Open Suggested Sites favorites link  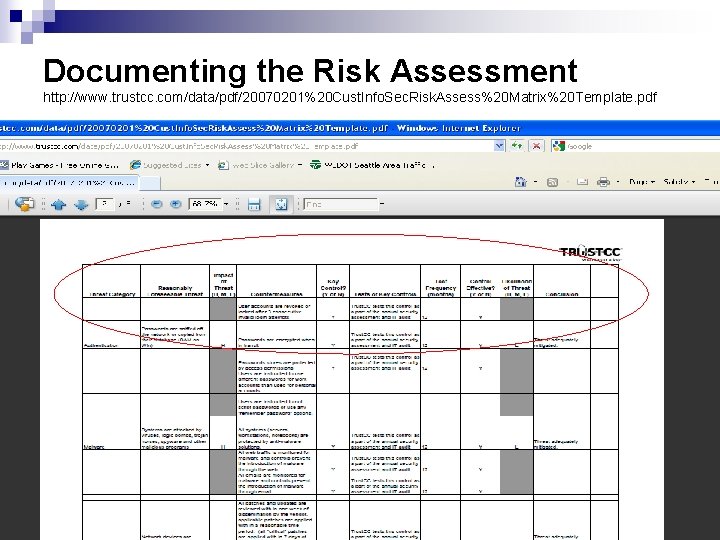click(x=166, y=165)
